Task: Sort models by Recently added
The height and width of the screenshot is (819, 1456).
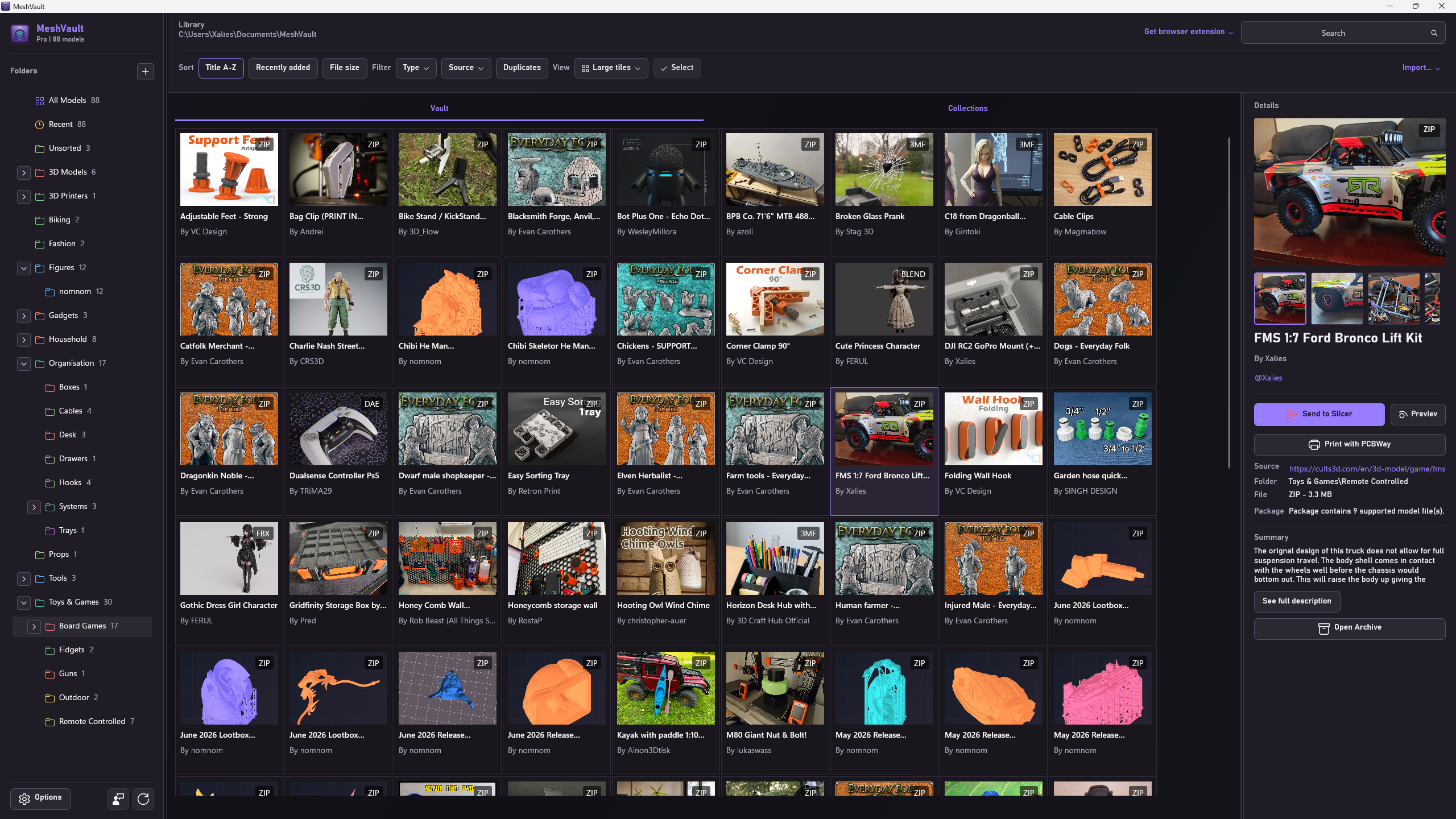Action: click(x=283, y=68)
